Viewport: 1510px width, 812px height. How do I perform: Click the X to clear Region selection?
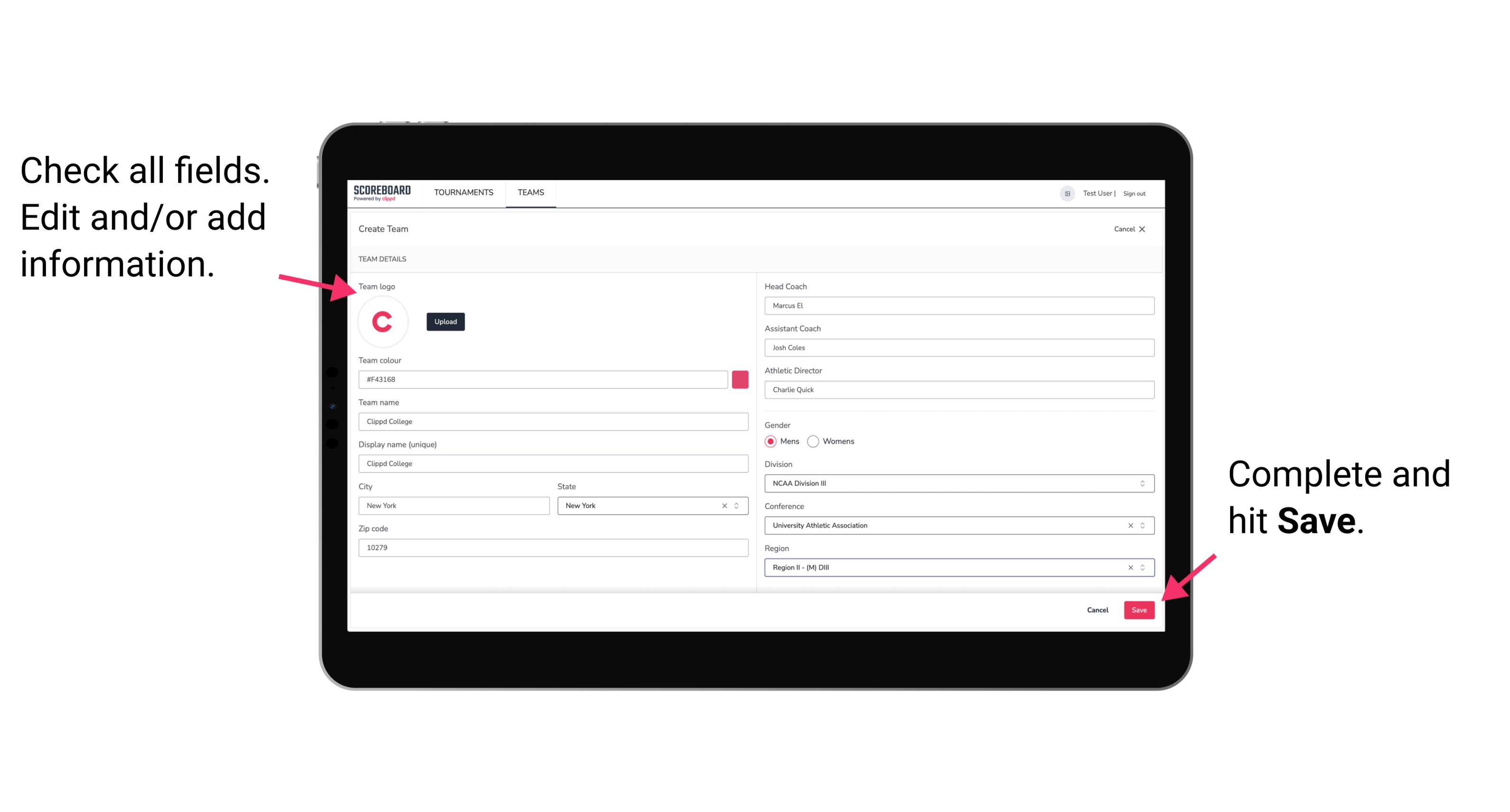point(1129,568)
